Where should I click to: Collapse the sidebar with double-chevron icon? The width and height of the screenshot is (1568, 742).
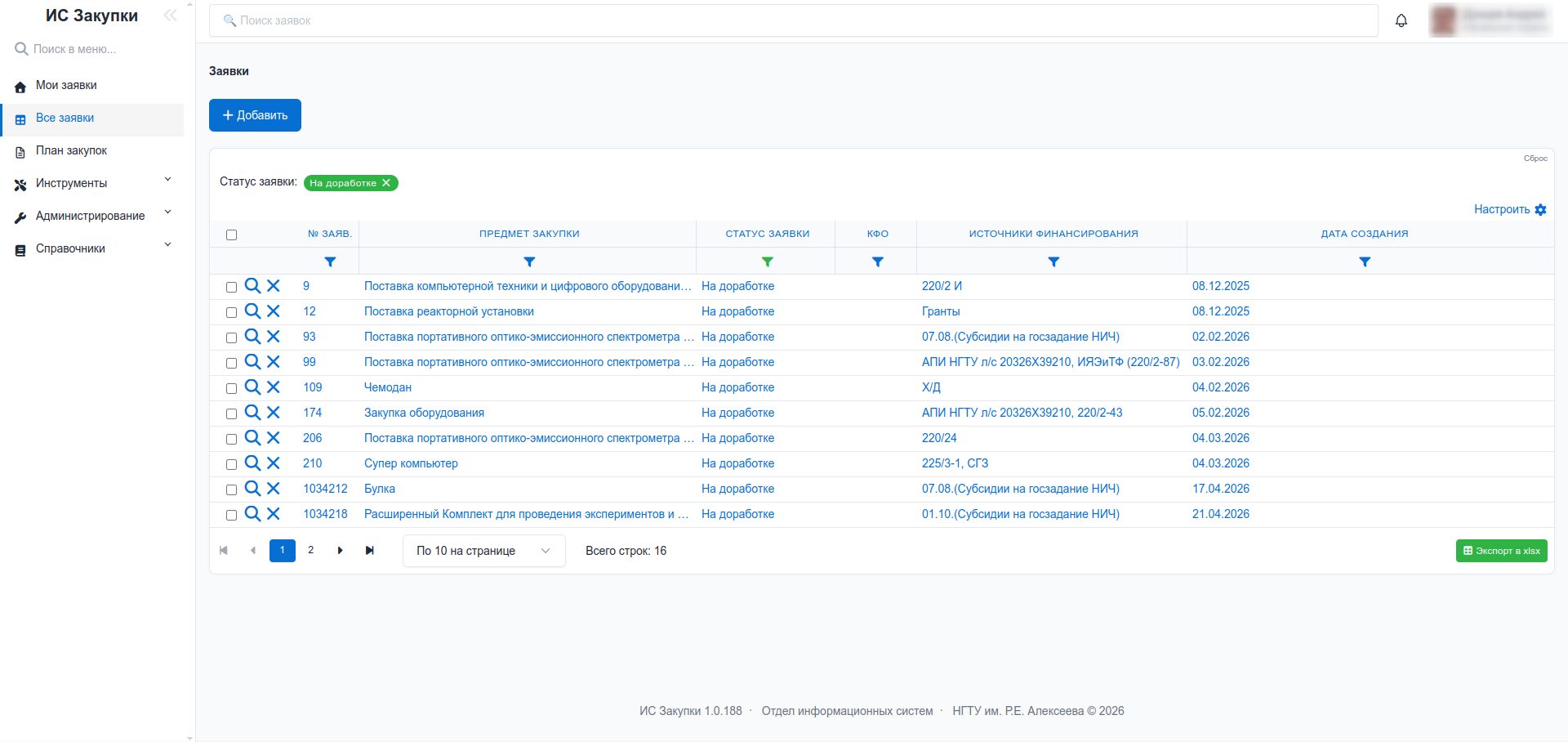(x=170, y=15)
